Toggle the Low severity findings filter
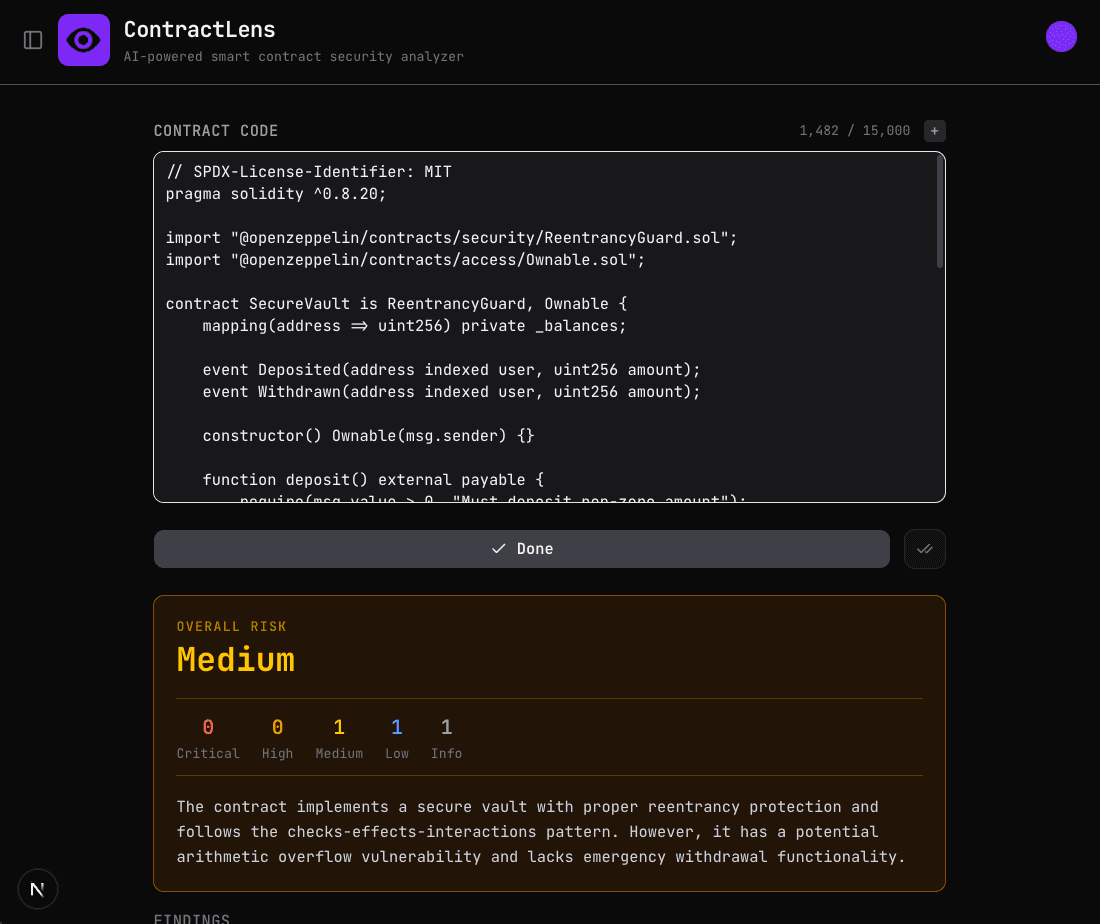 coord(397,738)
